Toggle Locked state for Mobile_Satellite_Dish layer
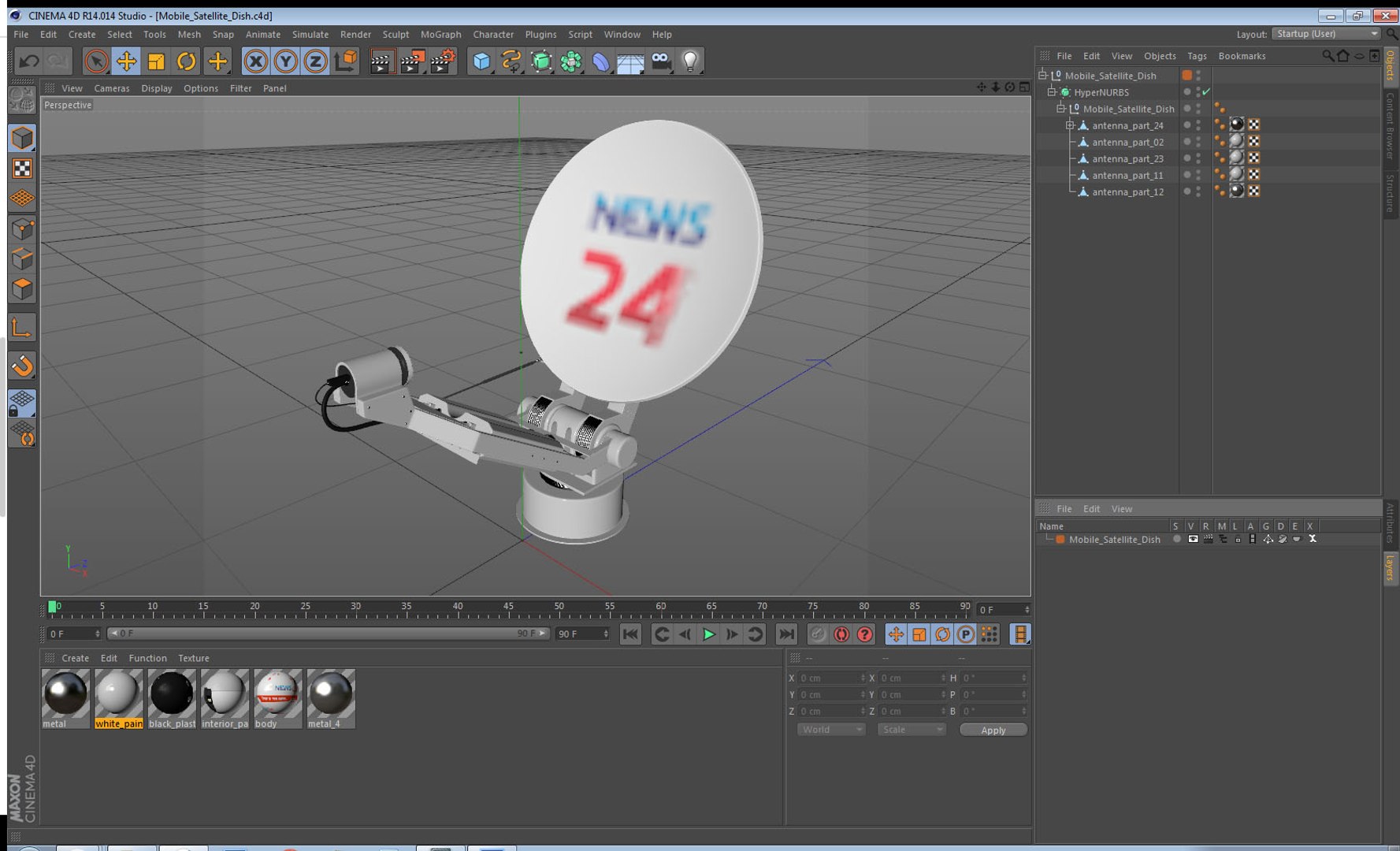This screenshot has width=1400, height=851. (1238, 540)
